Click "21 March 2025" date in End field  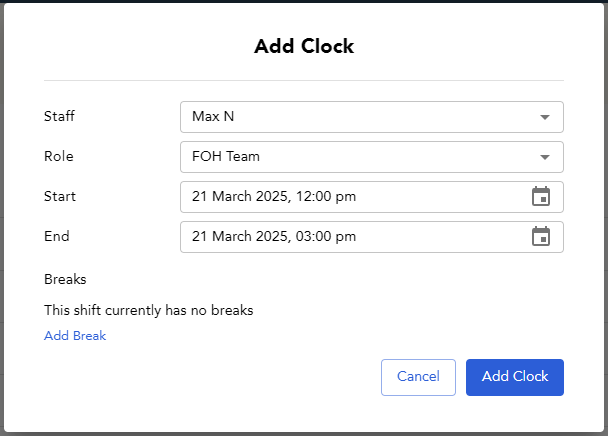coord(241,237)
